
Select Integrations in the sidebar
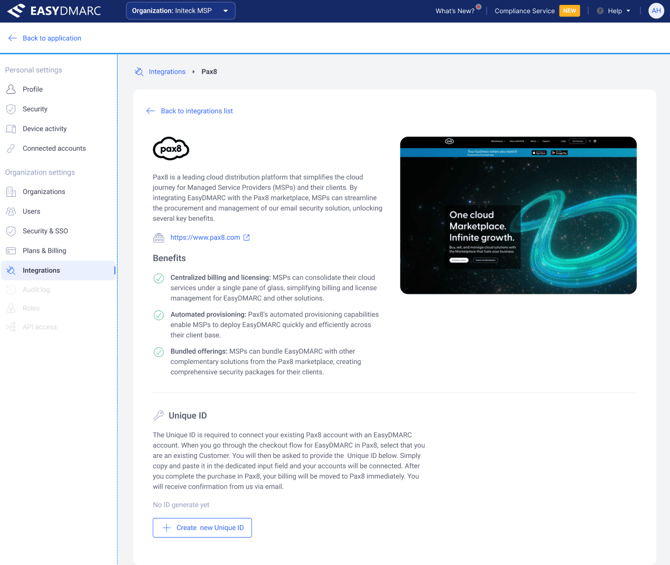(x=59, y=270)
